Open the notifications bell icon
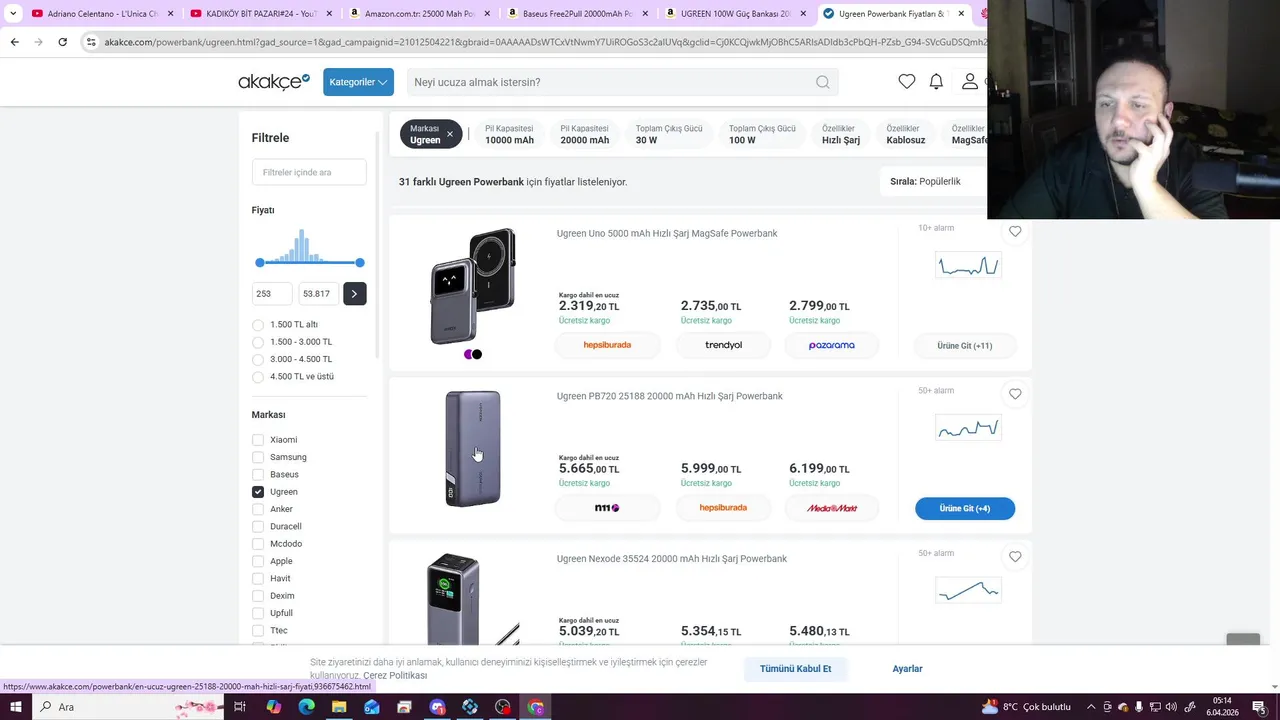Viewport: 1280px width, 720px height. pyautogui.click(x=936, y=82)
